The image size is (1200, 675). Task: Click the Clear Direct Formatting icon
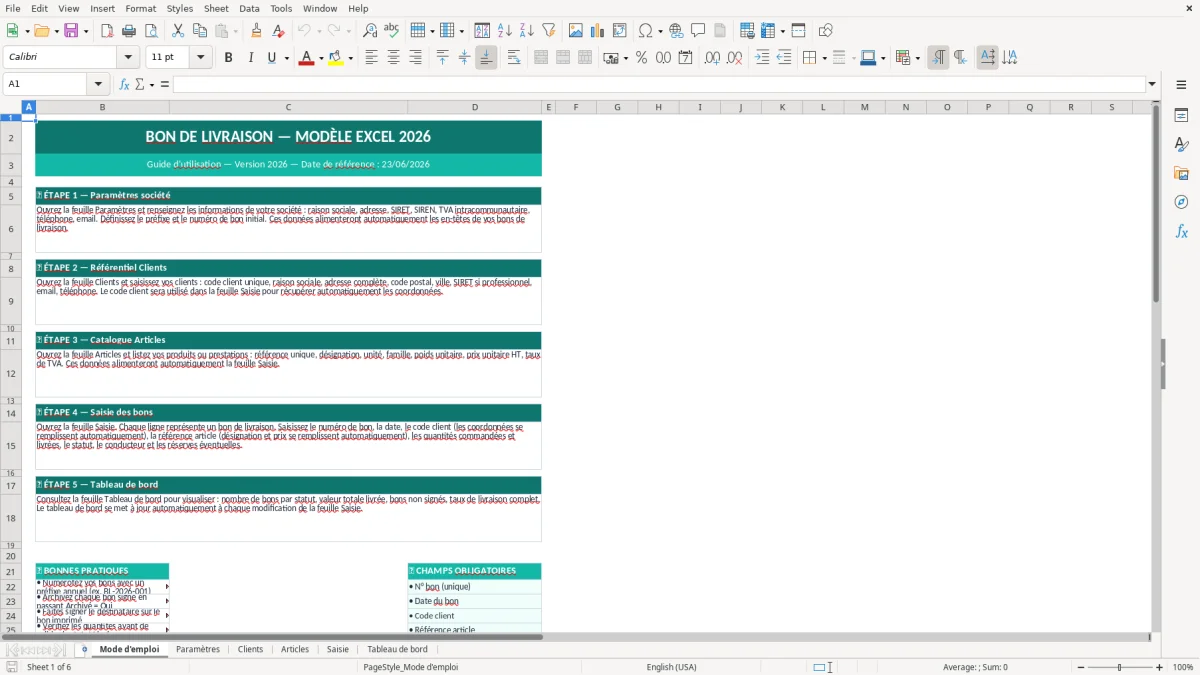(279, 31)
